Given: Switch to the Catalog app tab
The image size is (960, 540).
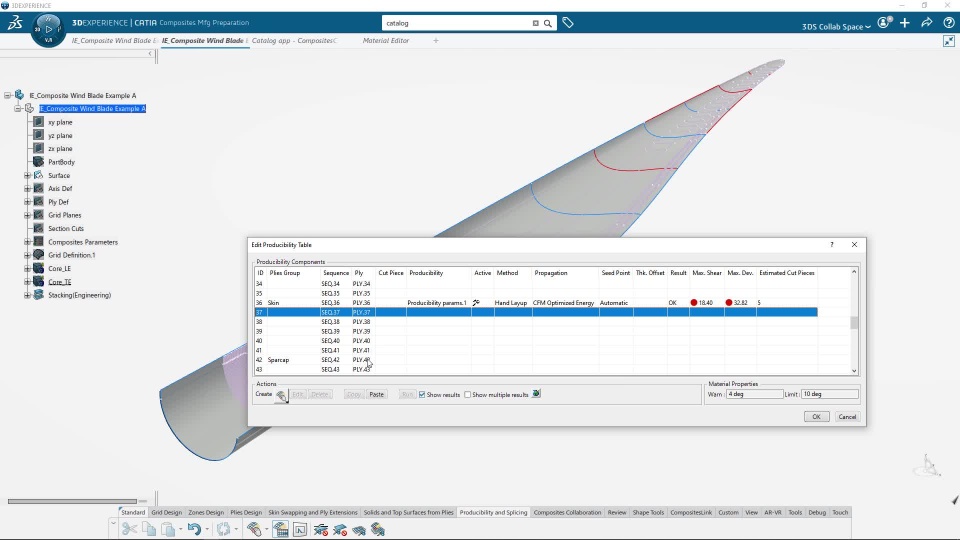Looking at the screenshot, I should (x=294, y=40).
